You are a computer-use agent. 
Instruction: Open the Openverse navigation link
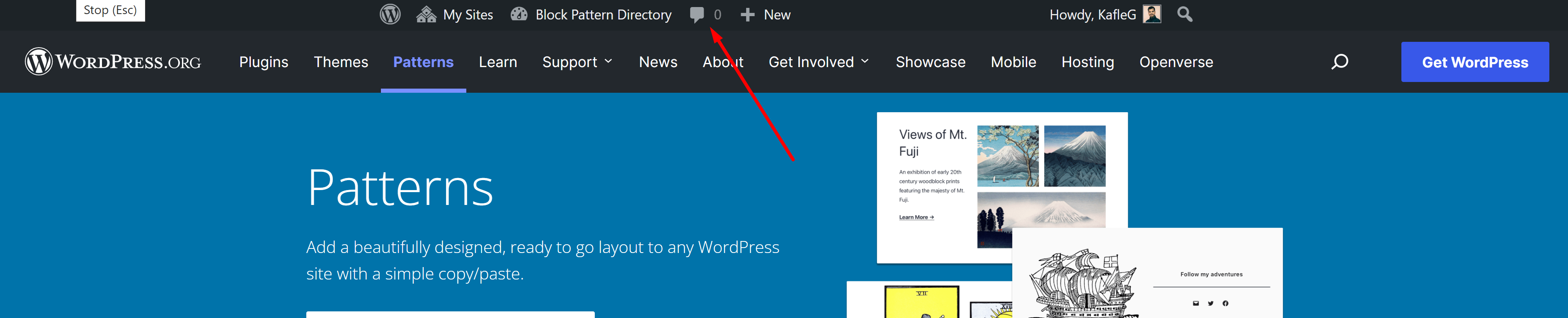(x=1176, y=62)
